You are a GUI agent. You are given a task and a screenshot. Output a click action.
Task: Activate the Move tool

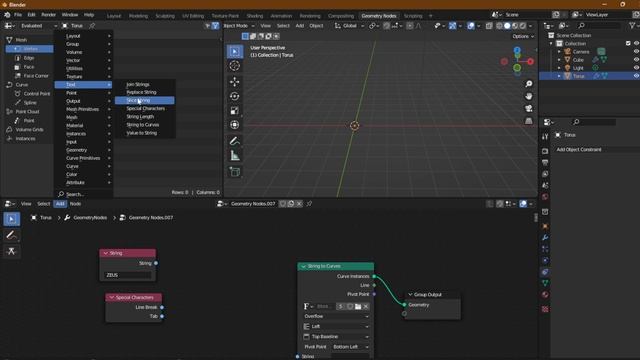pos(235,82)
